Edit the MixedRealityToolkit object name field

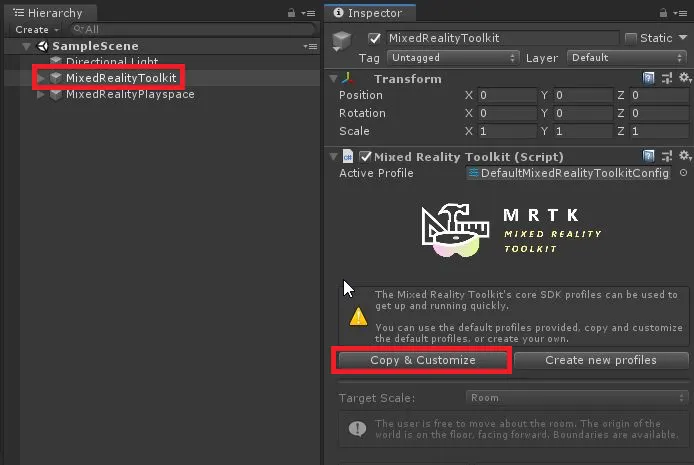click(x=502, y=38)
